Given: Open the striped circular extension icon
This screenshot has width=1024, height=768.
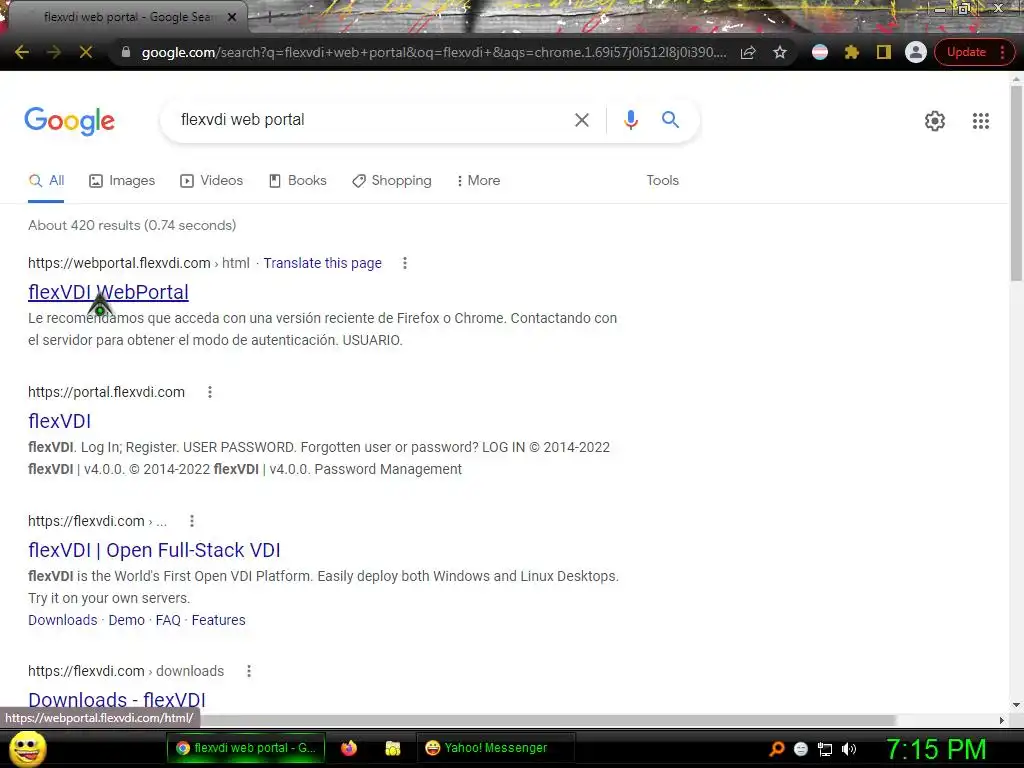Looking at the screenshot, I should click(x=820, y=52).
